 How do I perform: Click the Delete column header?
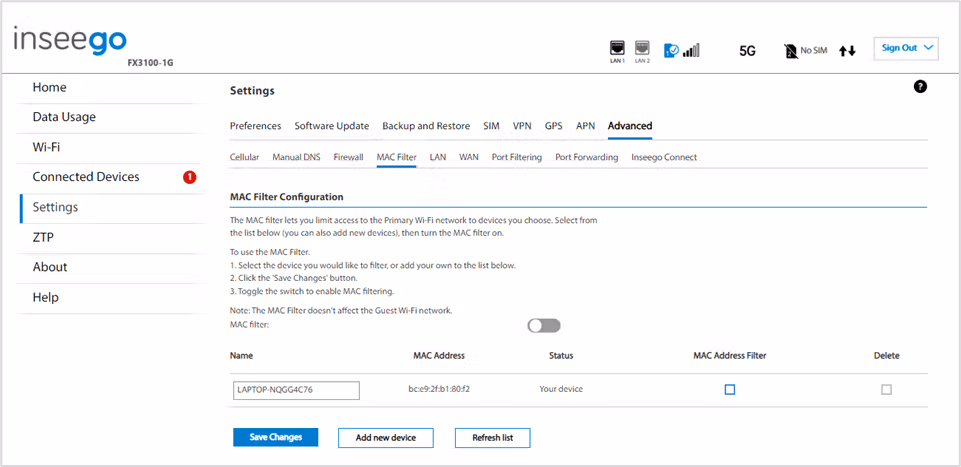[886, 355]
